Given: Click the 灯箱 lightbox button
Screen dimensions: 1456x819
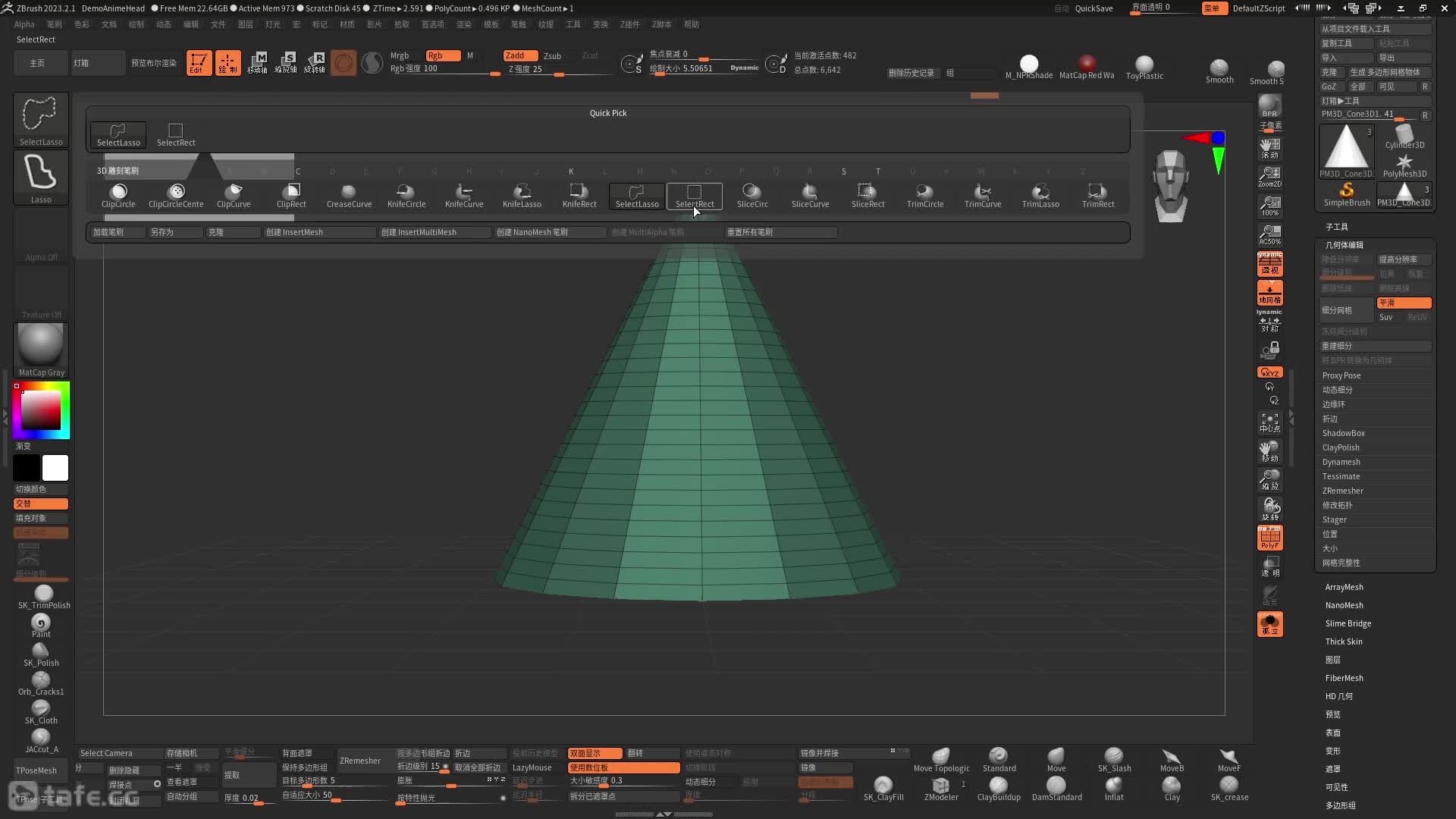Looking at the screenshot, I should [x=98, y=62].
